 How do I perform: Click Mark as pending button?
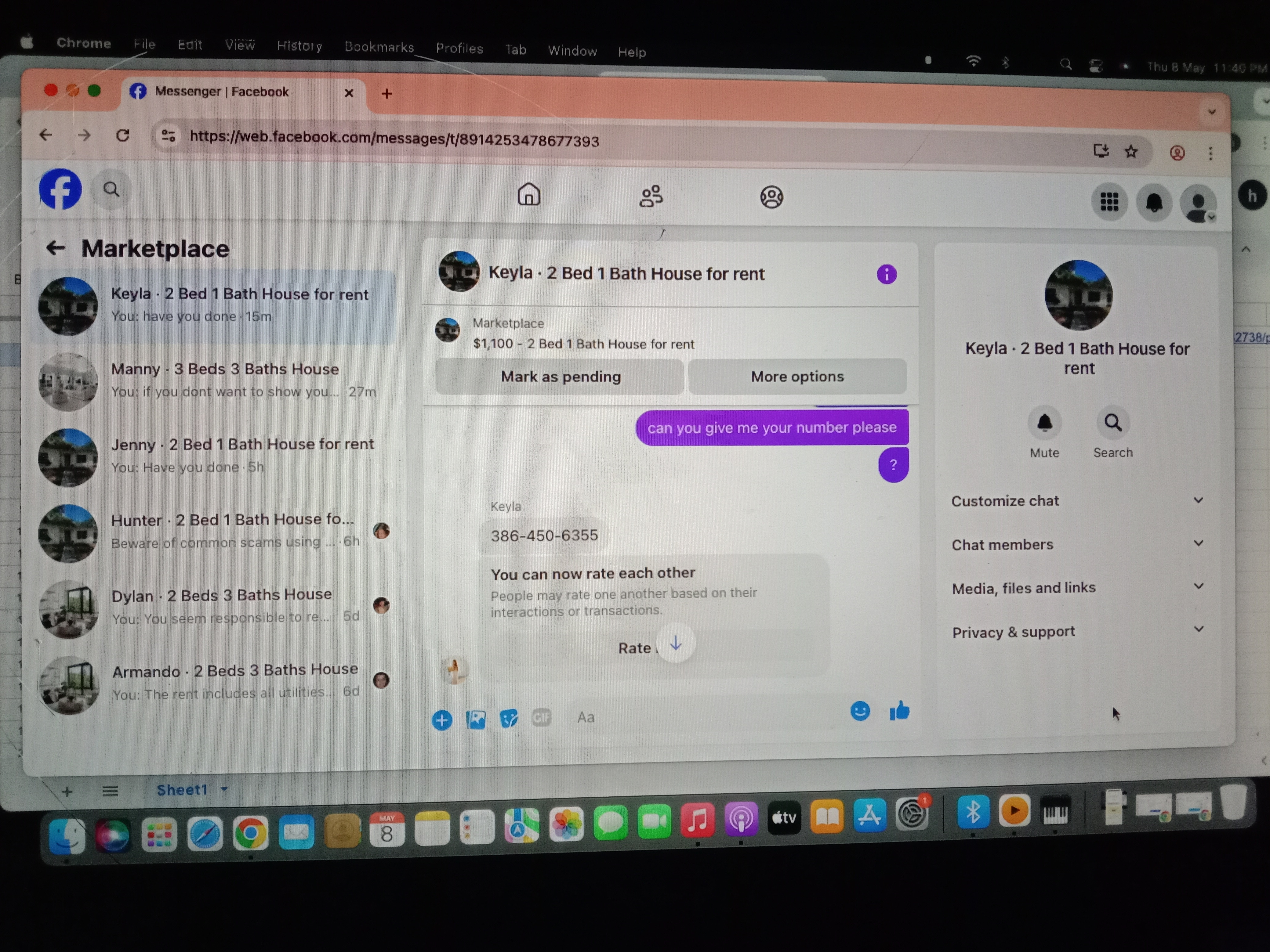(561, 377)
